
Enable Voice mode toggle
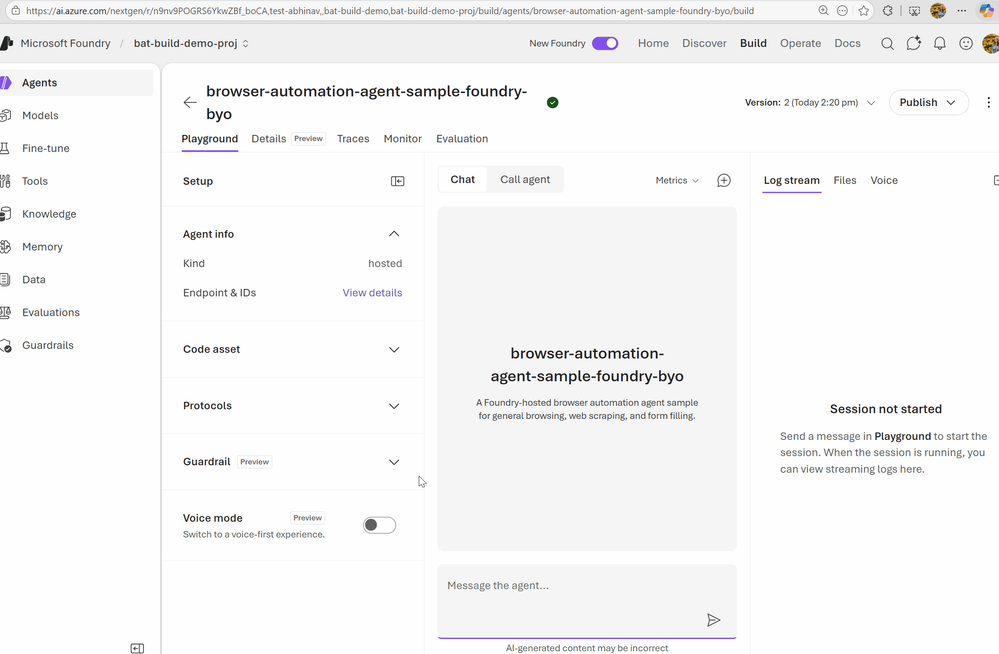coord(380,525)
